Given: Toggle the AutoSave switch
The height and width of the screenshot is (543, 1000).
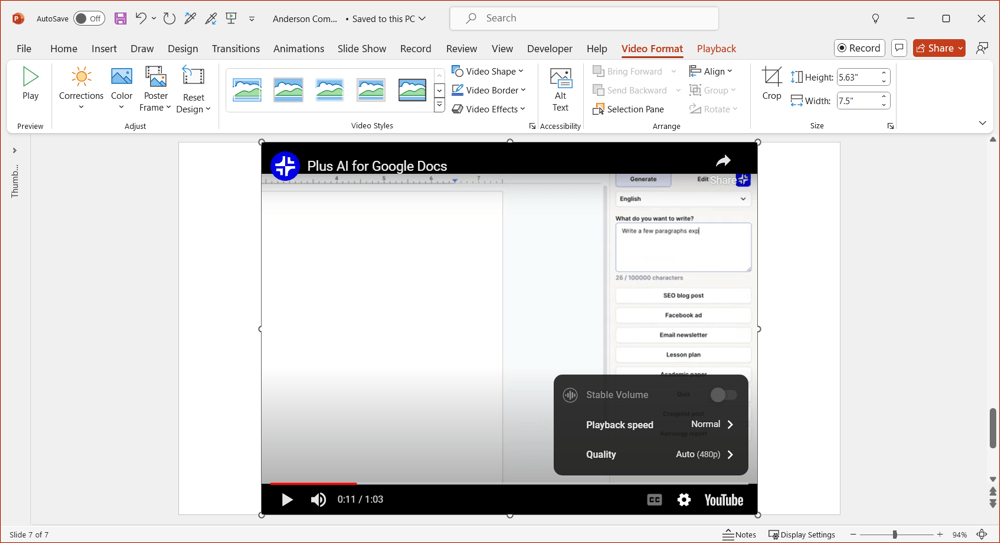Looking at the screenshot, I should [x=89, y=19].
